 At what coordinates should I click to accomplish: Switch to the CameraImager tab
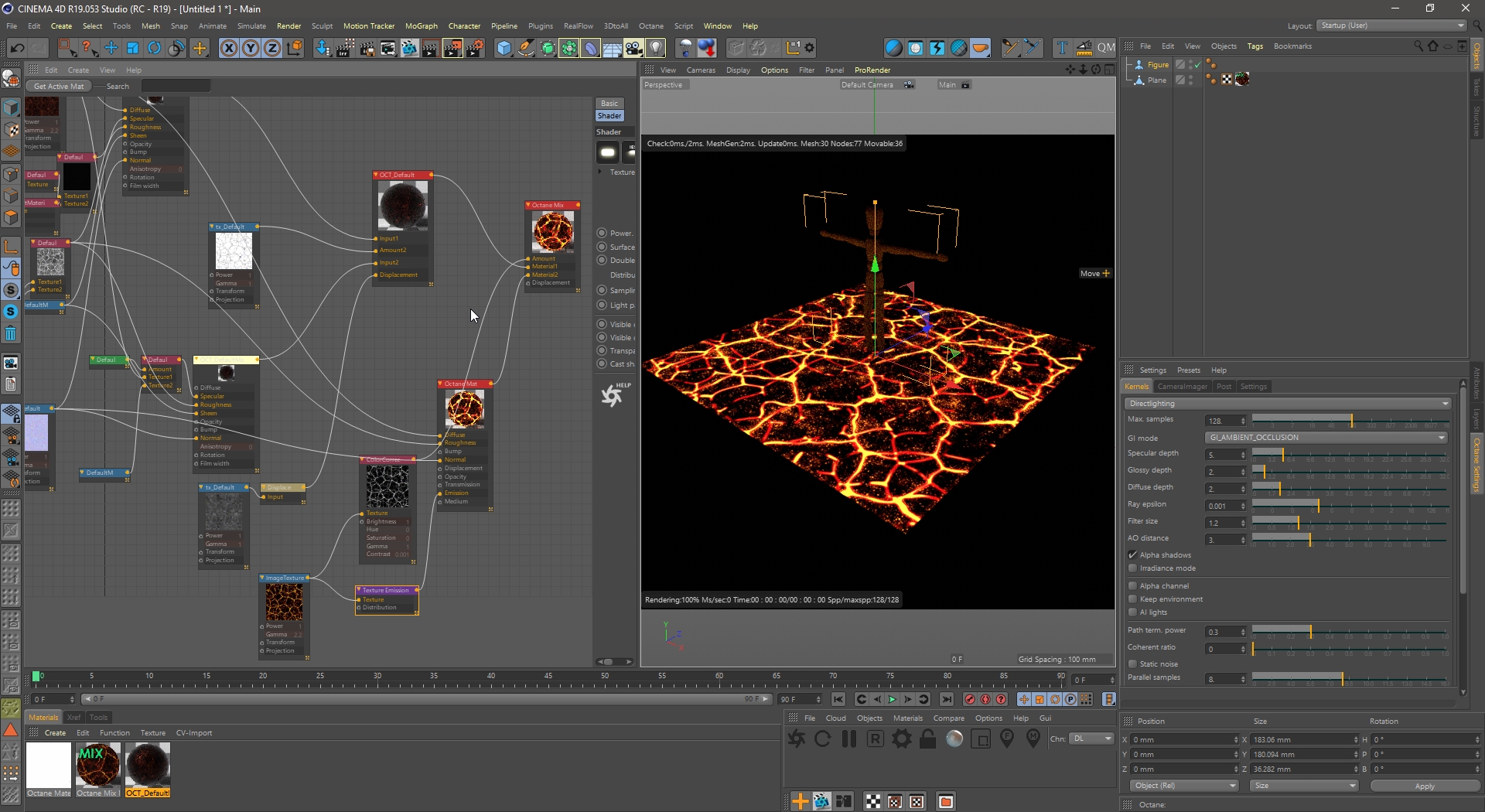(1182, 387)
